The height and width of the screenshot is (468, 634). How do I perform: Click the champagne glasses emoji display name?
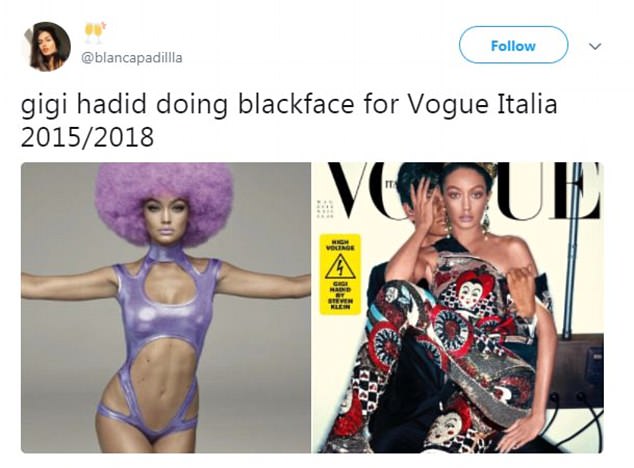click(95, 34)
